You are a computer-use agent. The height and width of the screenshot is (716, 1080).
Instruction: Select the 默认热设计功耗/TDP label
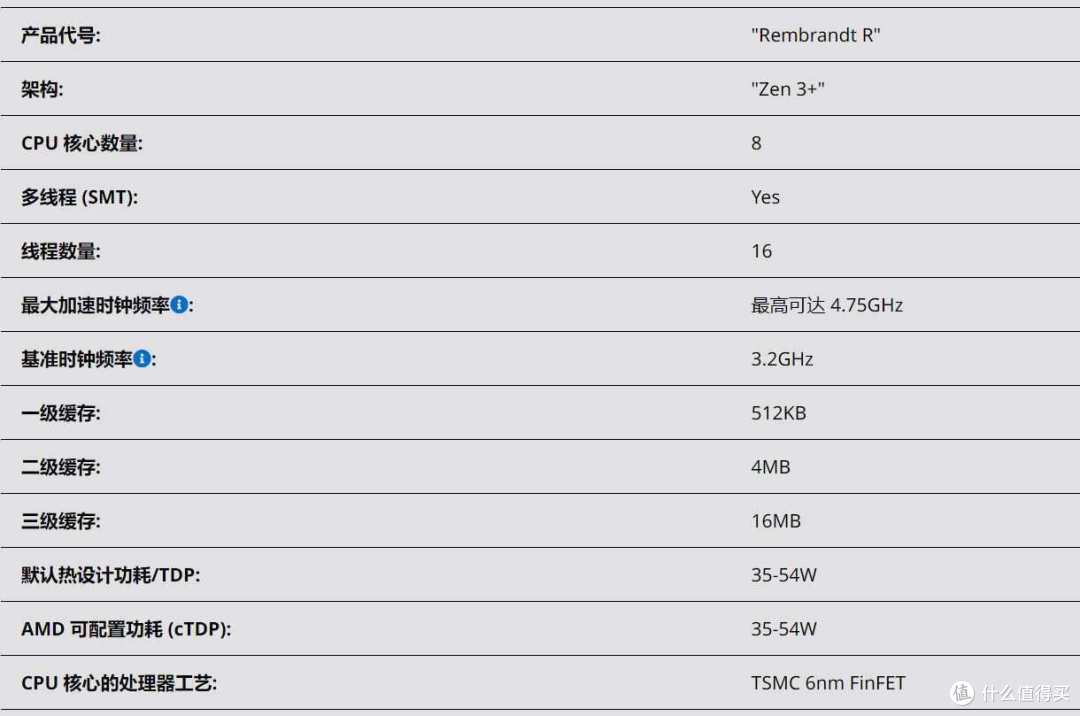point(111,575)
